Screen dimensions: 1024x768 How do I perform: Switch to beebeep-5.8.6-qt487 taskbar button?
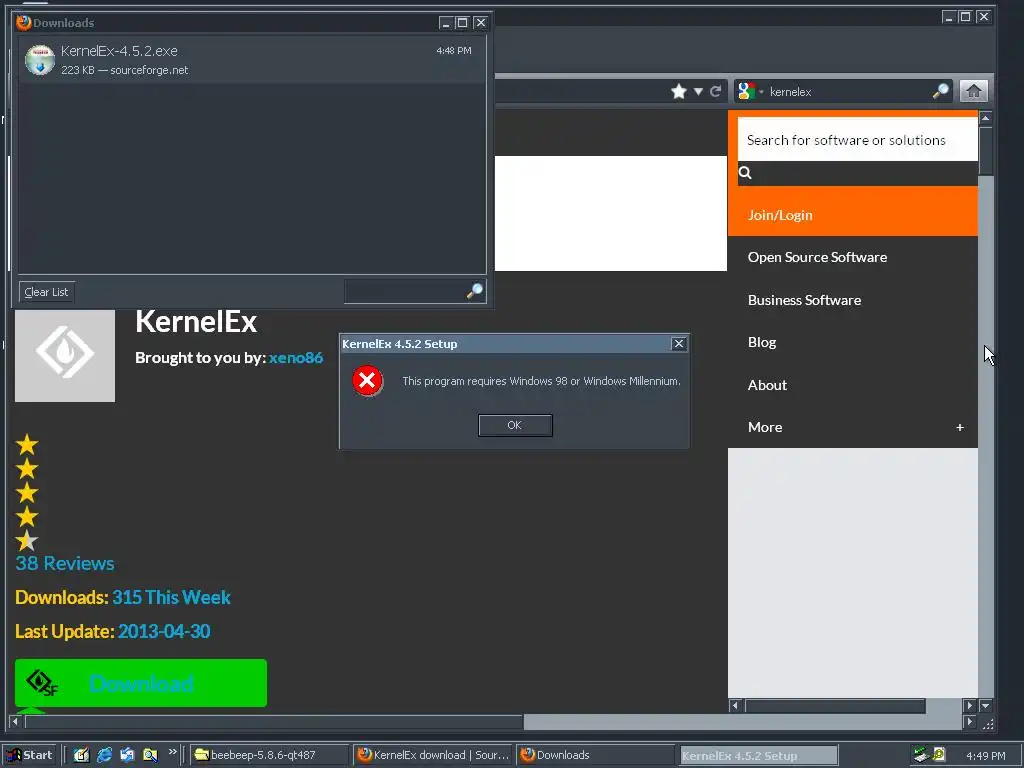click(x=270, y=755)
